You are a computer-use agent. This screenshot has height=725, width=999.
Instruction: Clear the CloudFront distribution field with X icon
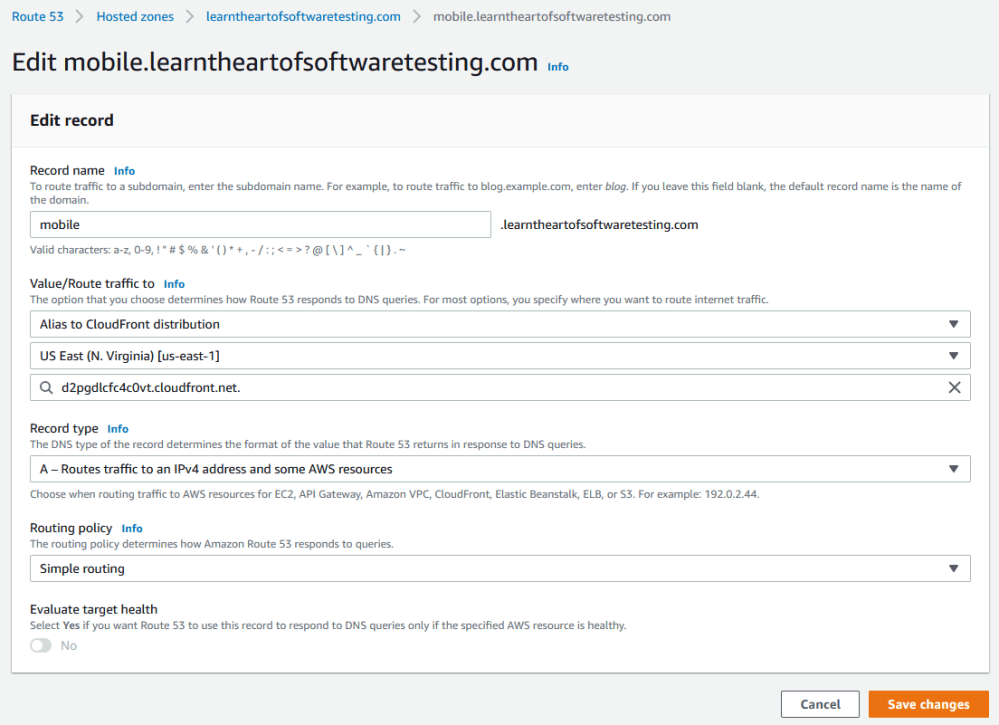[954, 388]
